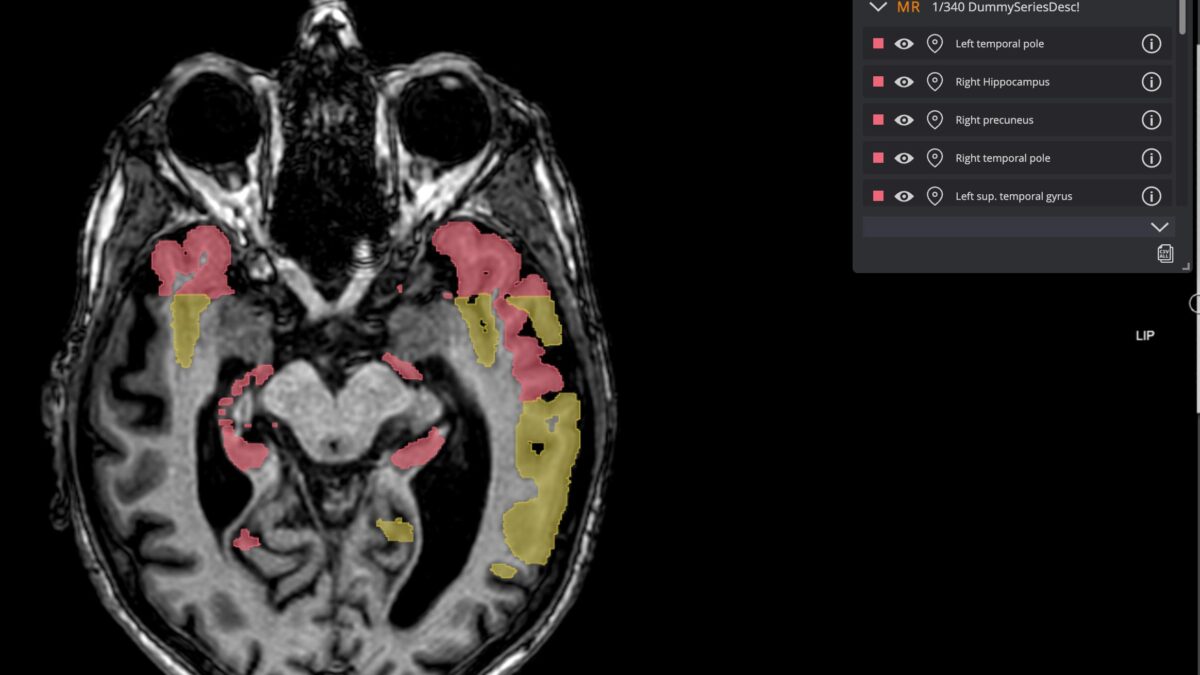Select Right Hippocampus label
The height and width of the screenshot is (675, 1200).
coord(1002,82)
